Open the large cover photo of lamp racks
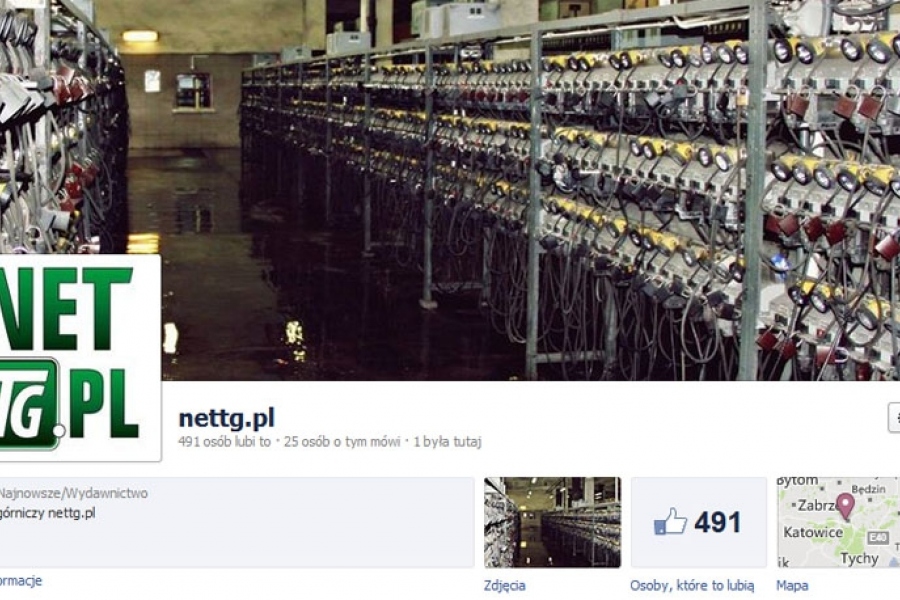900x600 pixels. coord(450,189)
